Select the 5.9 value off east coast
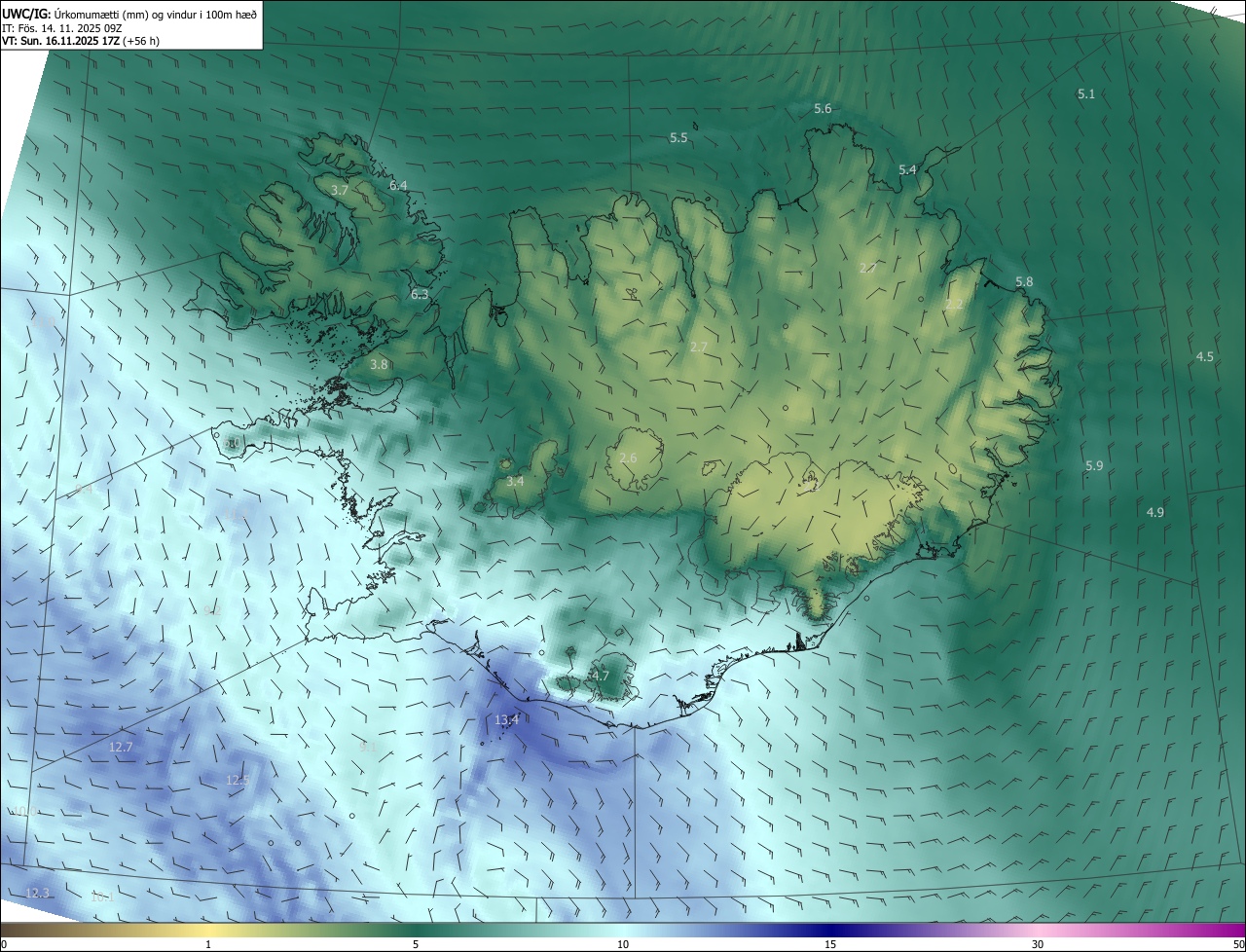The height and width of the screenshot is (952, 1246). pyautogui.click(x=1094, y=466)
